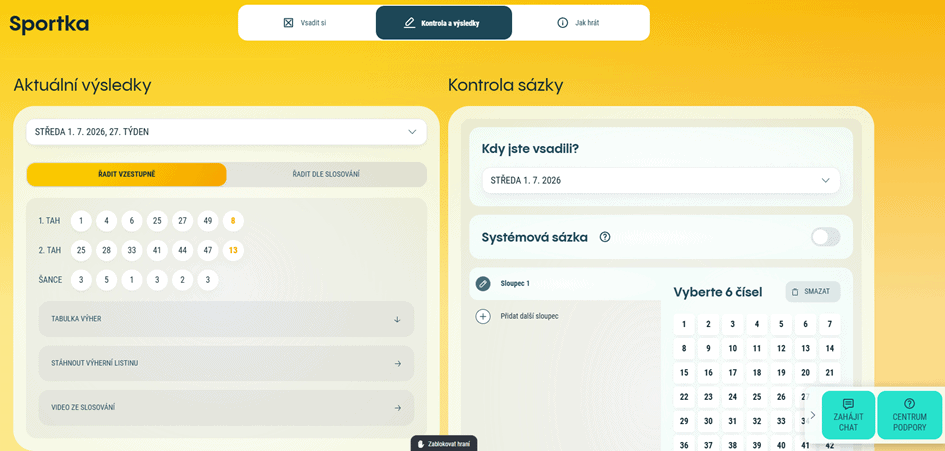This screenshot has width=945, height=451.
Task: Click the chat bubble icon in Zahájit chat
Action: (849, 404)
